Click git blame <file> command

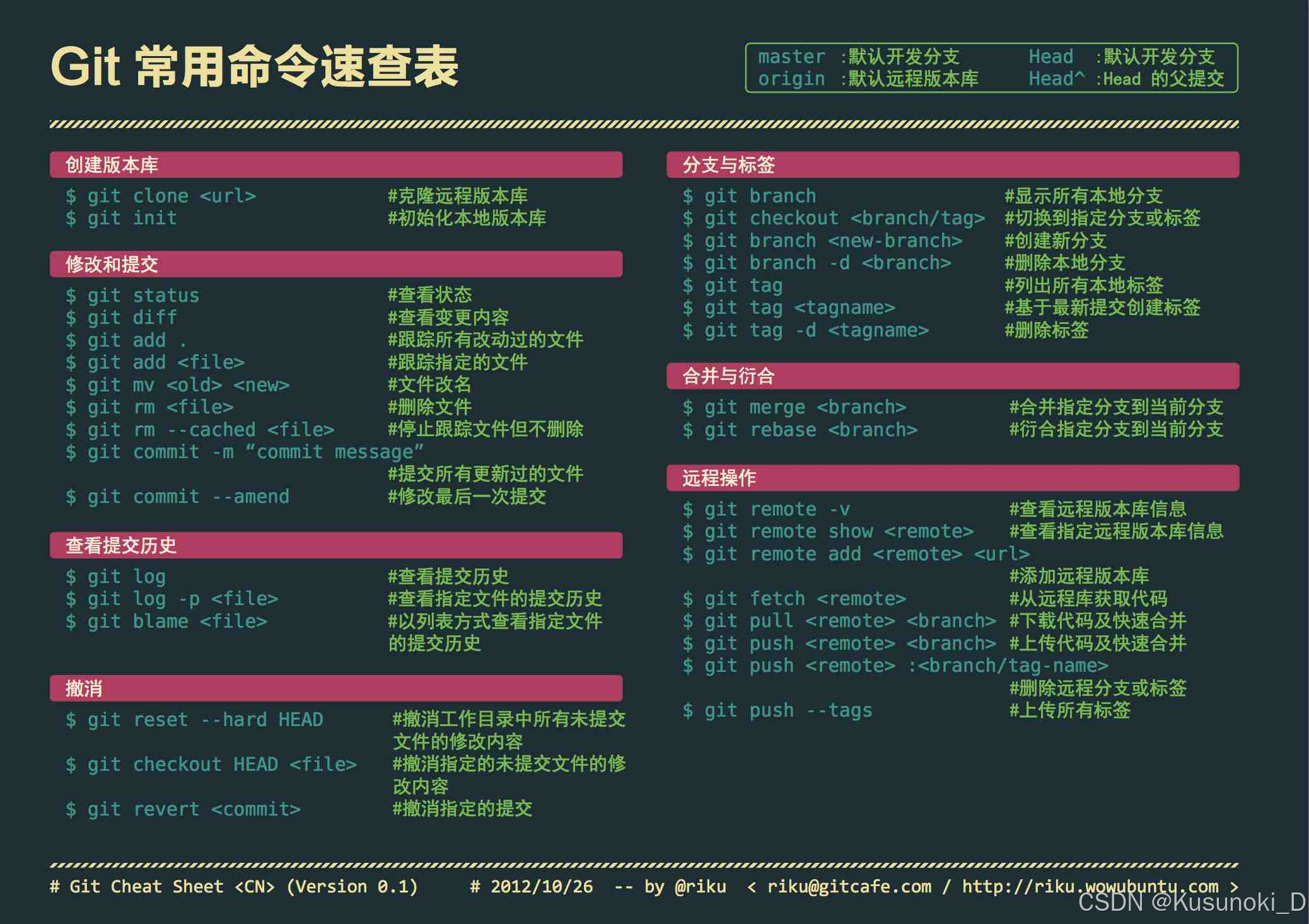[166, 621]
